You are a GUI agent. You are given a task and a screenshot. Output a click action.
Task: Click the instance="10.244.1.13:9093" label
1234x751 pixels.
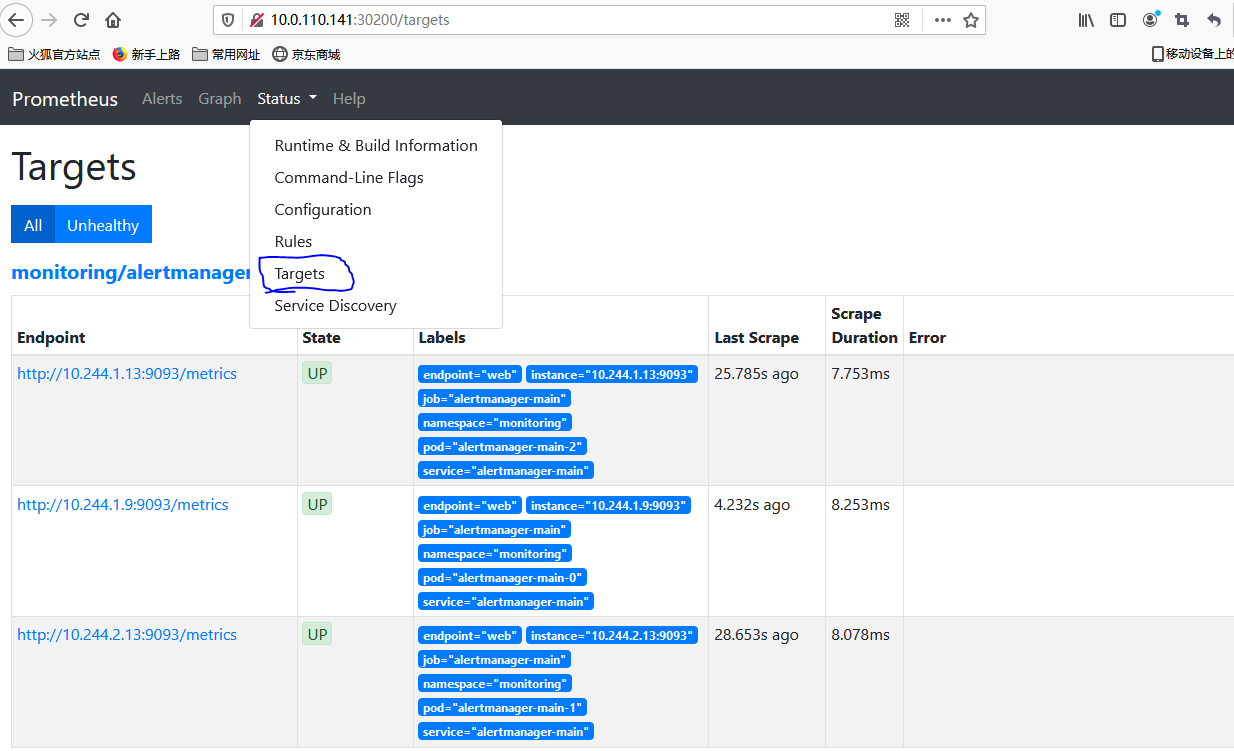coord(610,375)
